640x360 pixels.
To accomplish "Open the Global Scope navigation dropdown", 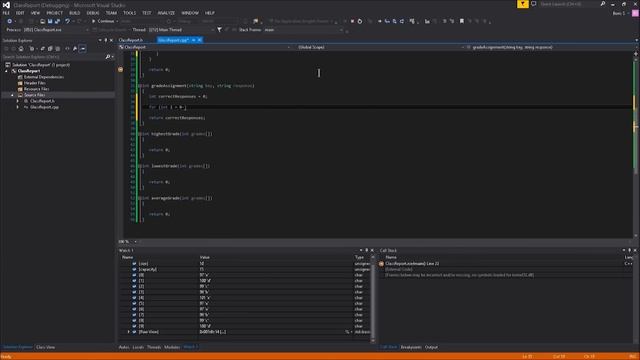I will [379, 47].
